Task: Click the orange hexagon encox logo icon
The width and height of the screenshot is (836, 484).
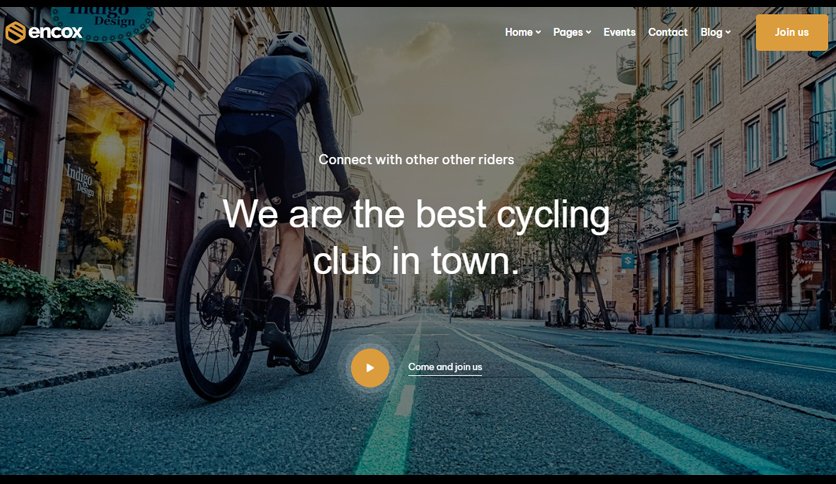Action: click(15, 33)
